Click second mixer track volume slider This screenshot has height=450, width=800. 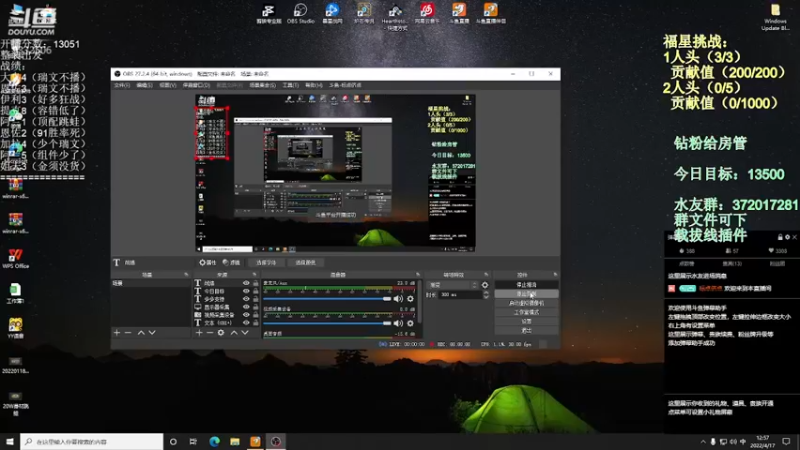[x=327, y=323]
